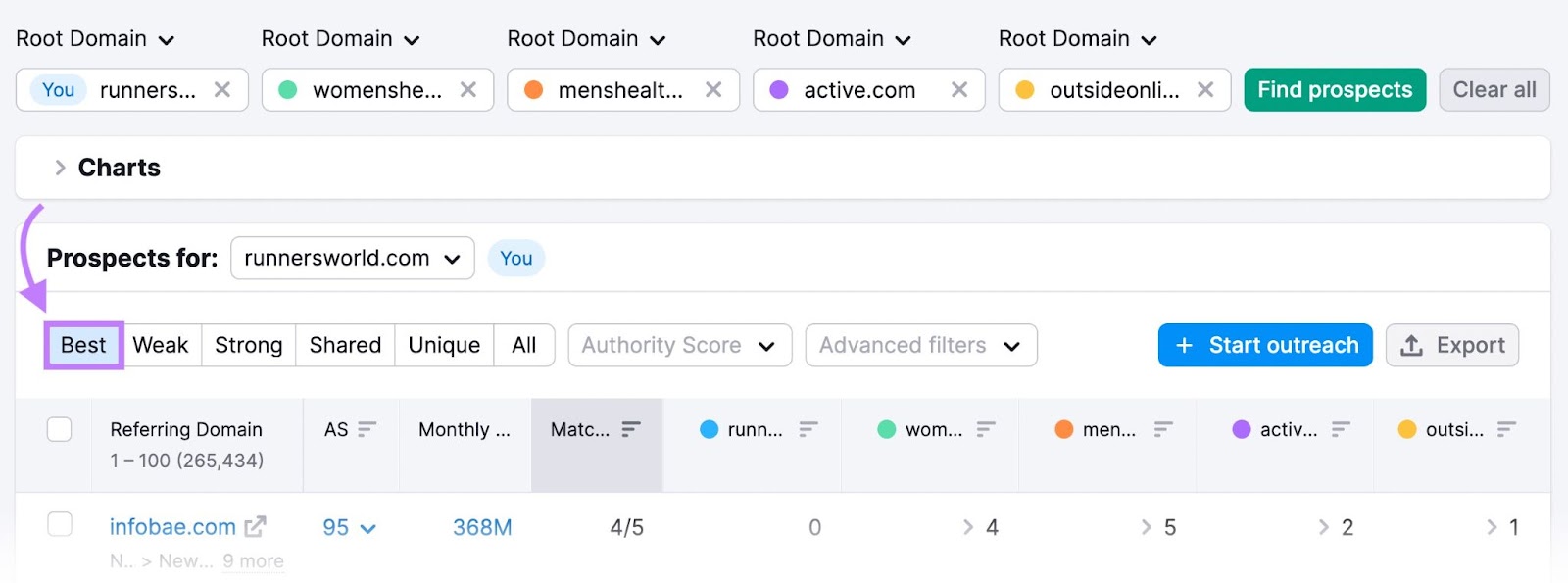Open the Advanced filters dropdown

coord(920,346)
